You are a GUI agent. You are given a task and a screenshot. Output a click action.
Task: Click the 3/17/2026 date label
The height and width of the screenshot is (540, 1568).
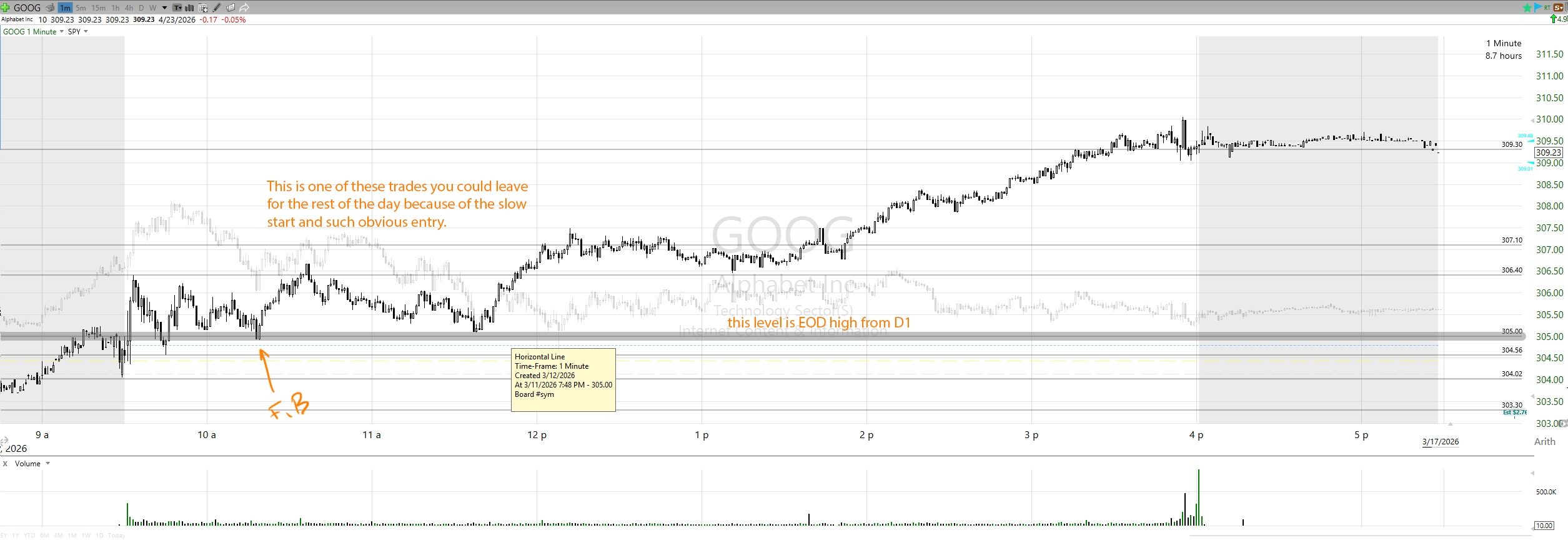1440,442
